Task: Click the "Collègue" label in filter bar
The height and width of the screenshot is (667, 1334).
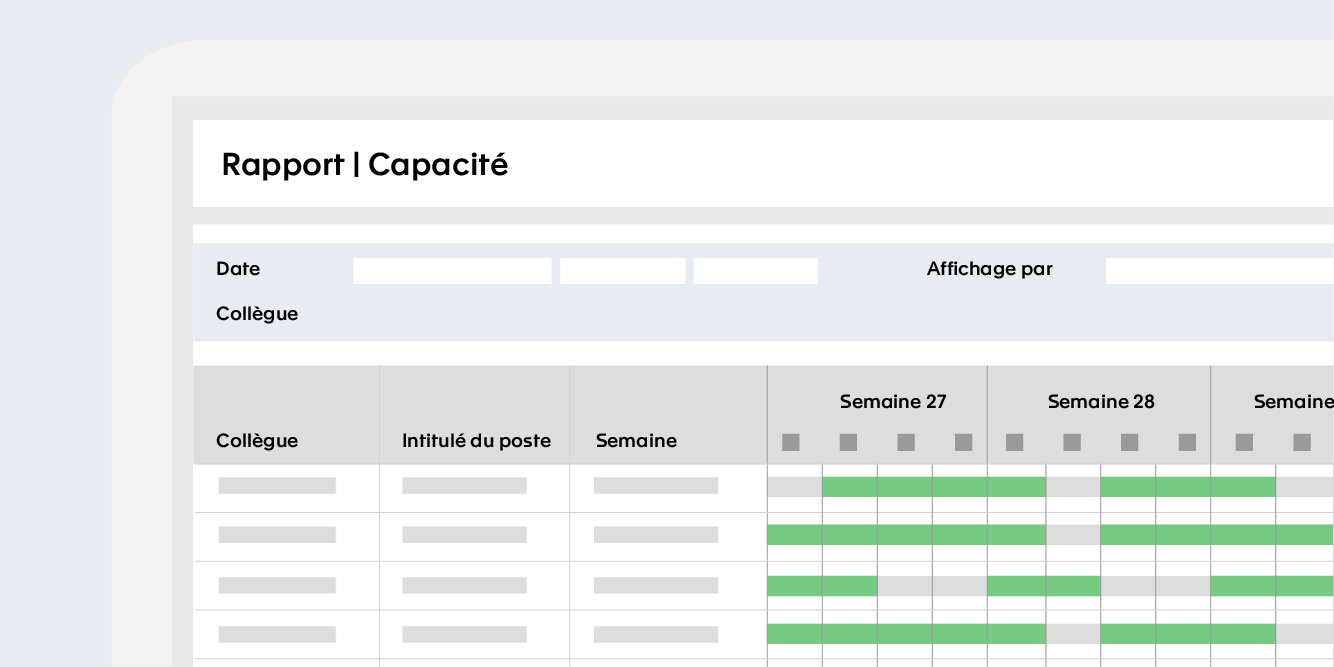Action: 257,314
